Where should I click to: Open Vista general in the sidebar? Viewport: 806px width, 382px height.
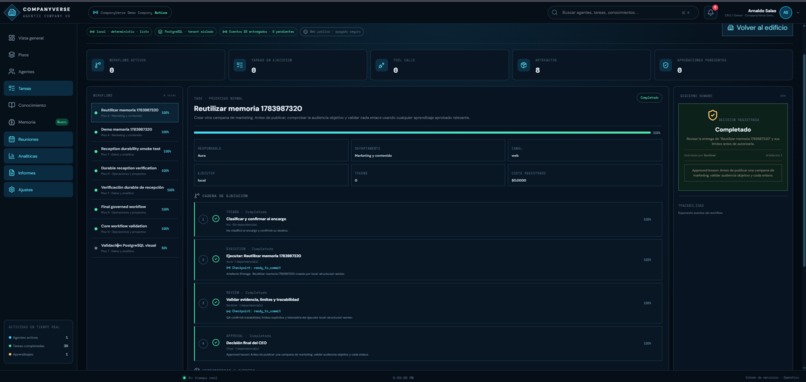(38, 38)
